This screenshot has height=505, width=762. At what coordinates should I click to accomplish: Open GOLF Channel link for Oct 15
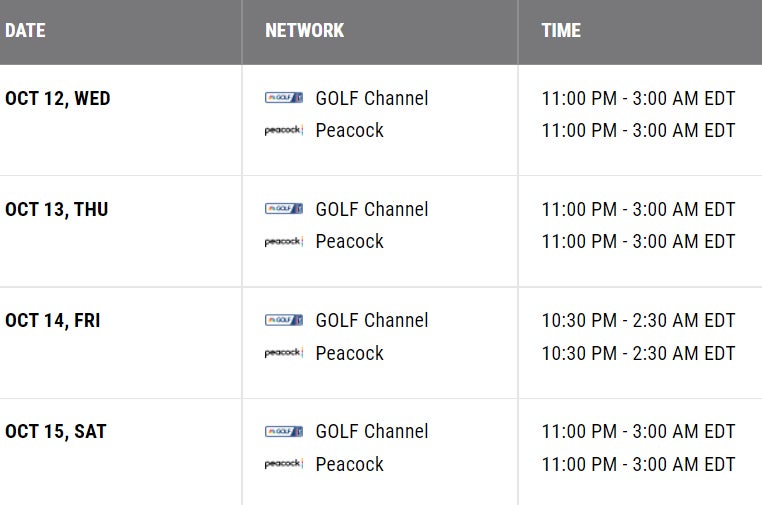[372, 431]
